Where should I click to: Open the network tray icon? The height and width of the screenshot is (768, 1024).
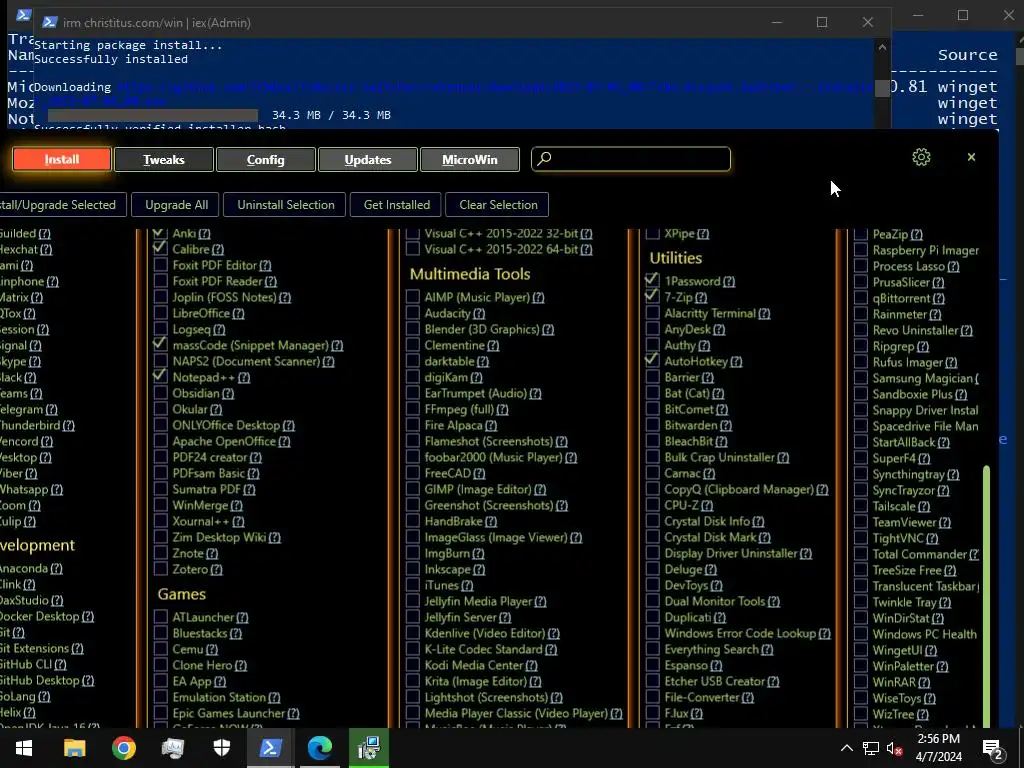pos(871,748)
